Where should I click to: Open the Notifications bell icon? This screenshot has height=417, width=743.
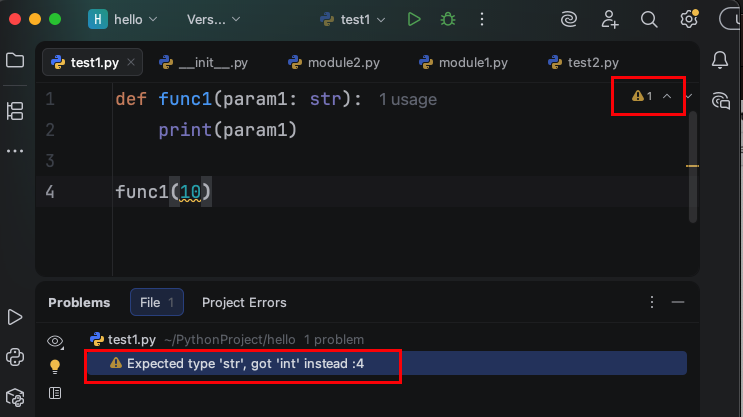pos(719,61)
